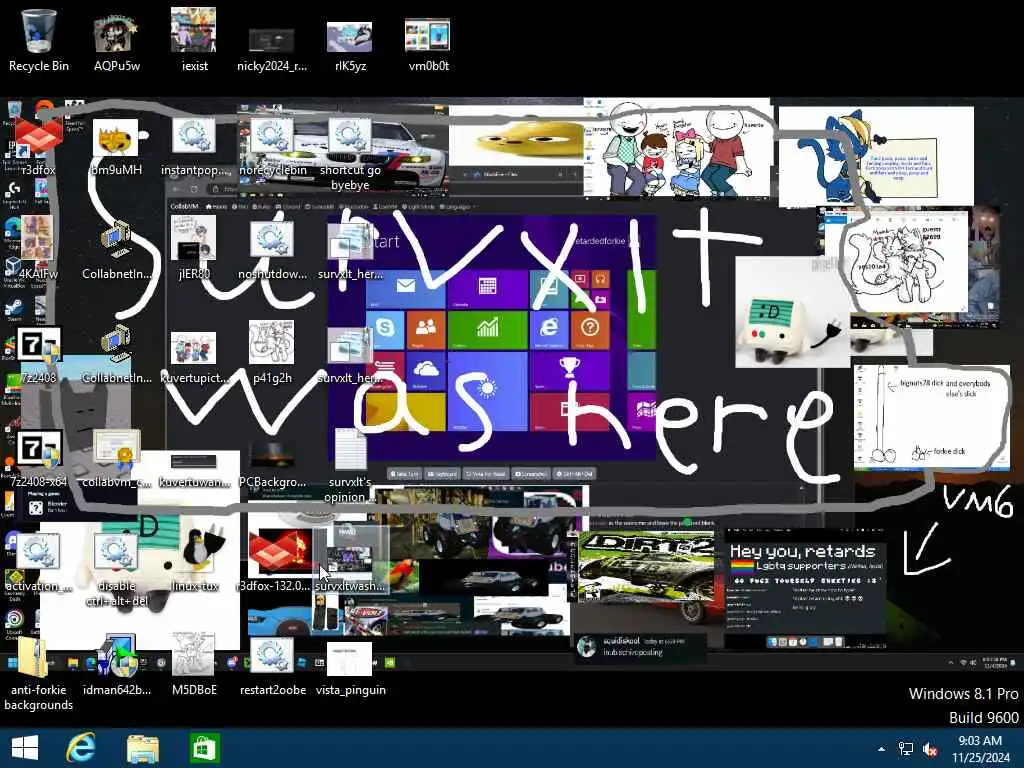The height and width of the screenshot is (768, 1024).
Task: Open the Windows Start button
Action: [x=25, y=748]
